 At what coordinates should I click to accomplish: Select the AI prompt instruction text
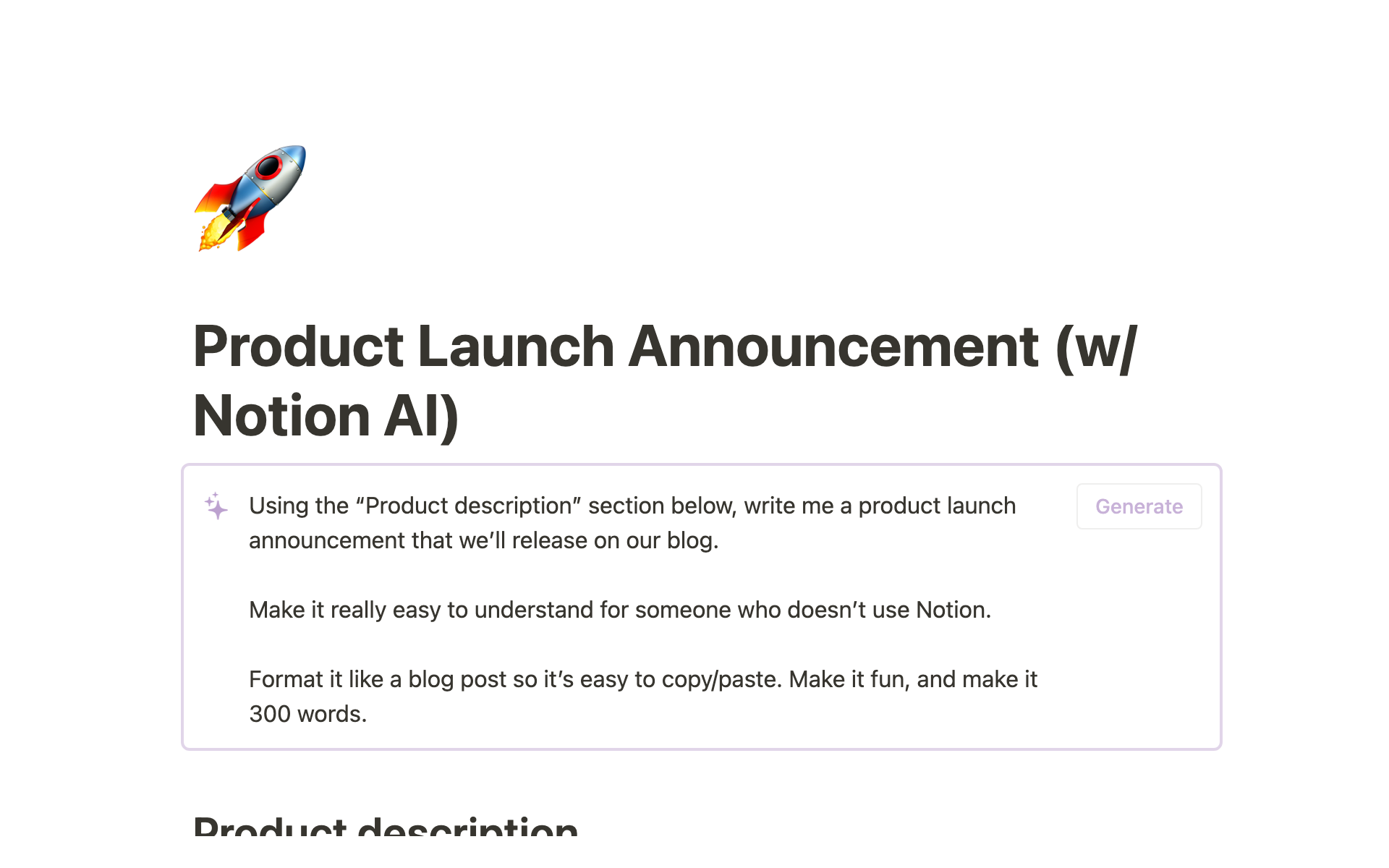643,608
